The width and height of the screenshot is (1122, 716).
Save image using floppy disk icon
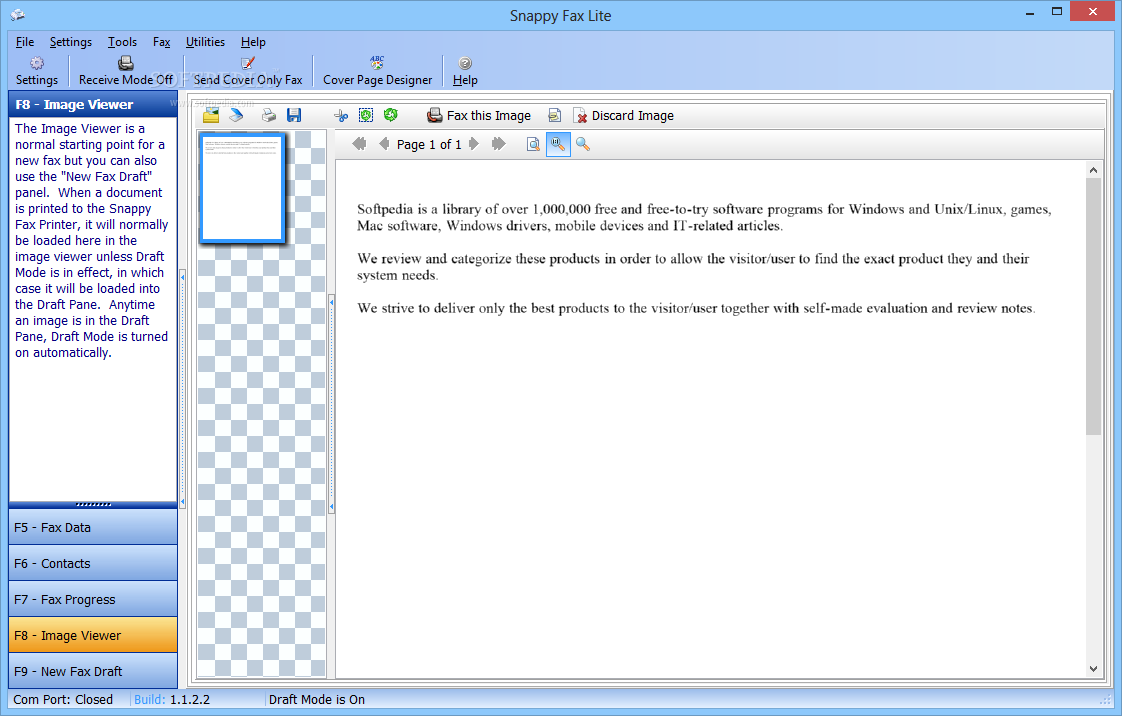click(x=294, y=115)
